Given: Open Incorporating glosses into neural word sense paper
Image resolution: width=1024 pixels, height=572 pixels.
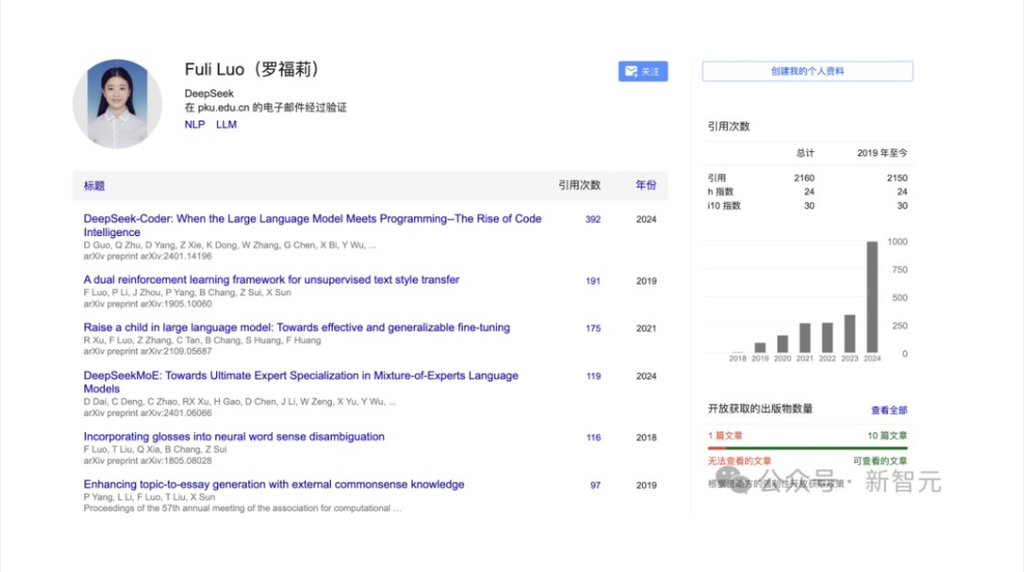Looking at the screenshot, I should click(233, 437).
